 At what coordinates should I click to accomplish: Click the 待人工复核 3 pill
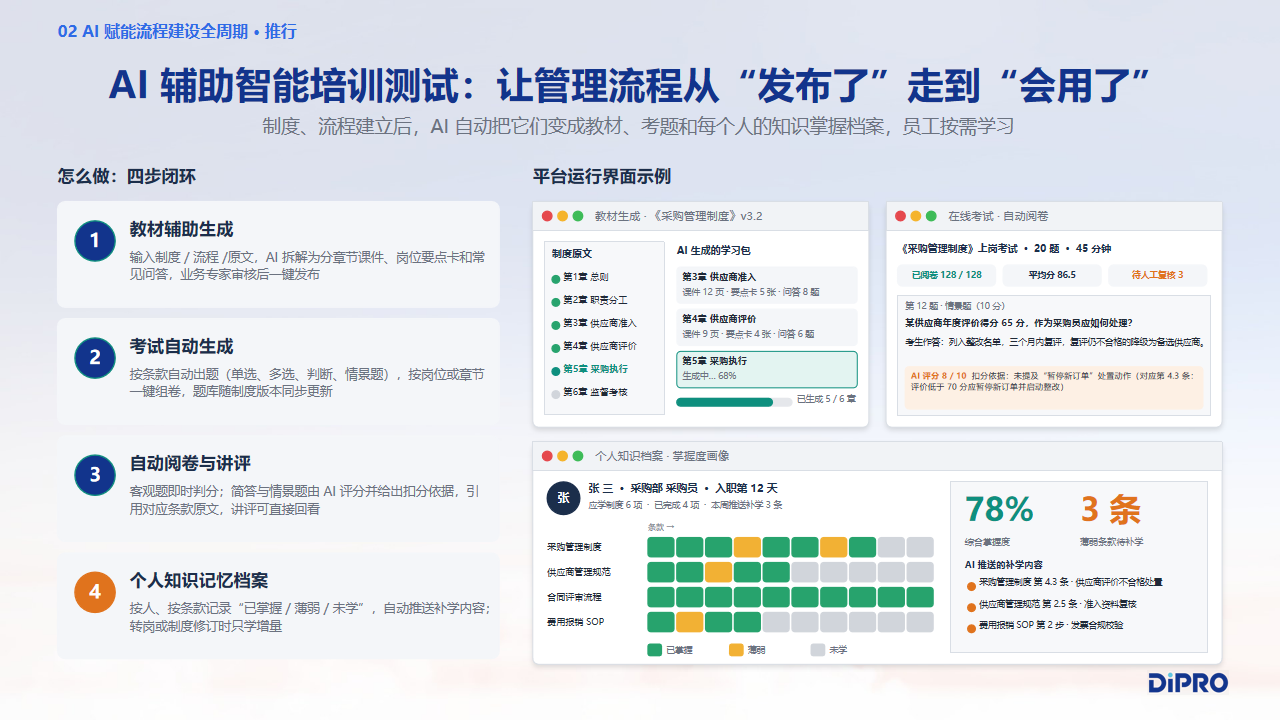click(1157, 275)
